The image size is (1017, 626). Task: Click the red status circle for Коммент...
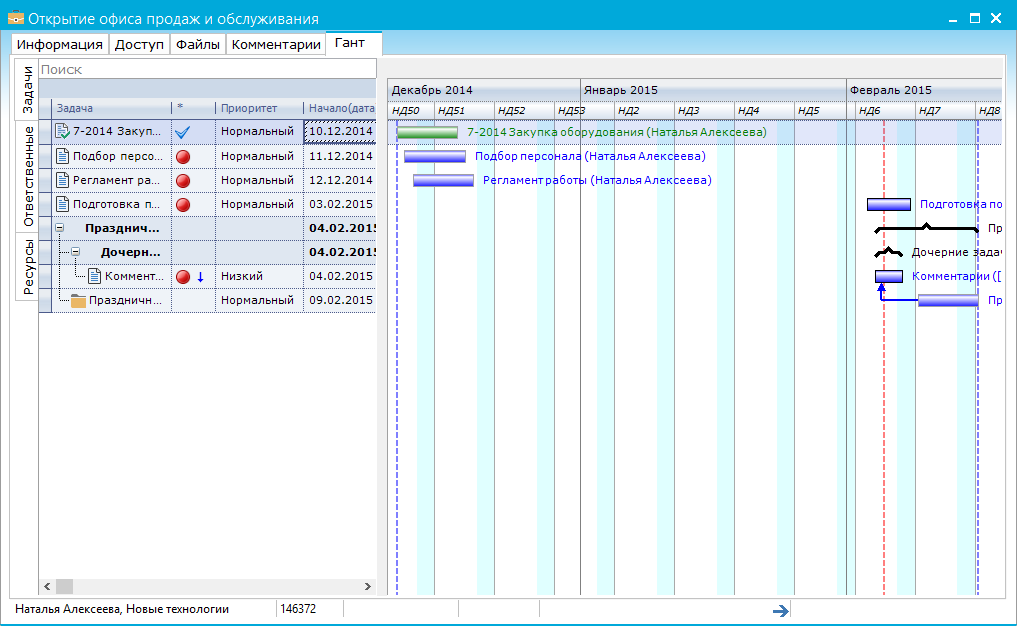(x=184, y=276)
